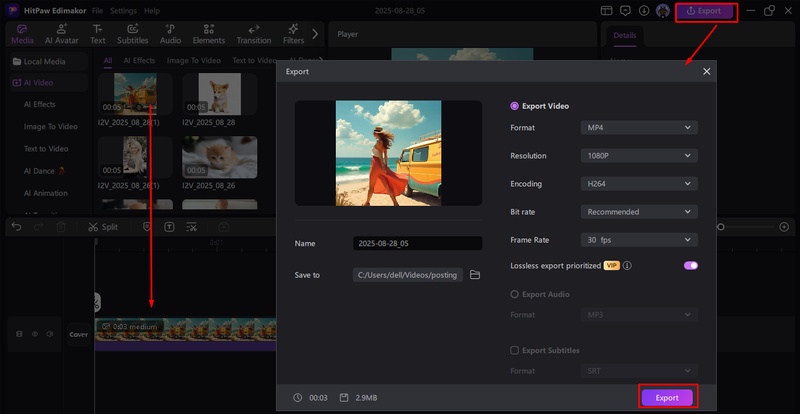Enable the Export Subtitles checkbox
The height and width of the screenshot is (414, 800).
coord(514,350)
